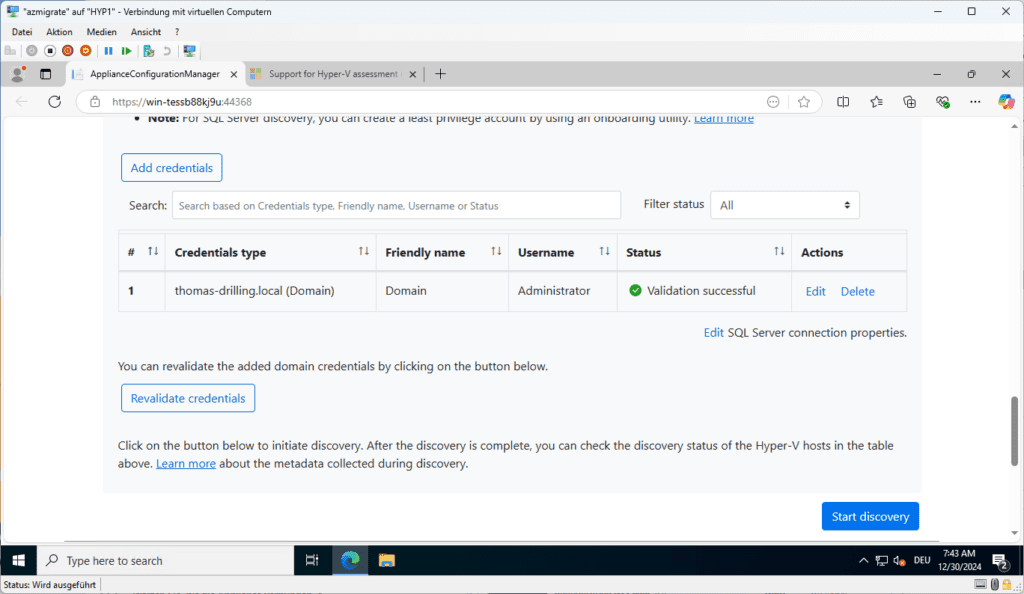The width and height of the screenshot is (1024, 594).
Task: Click the Revert checkpoint arrow icon
Action: [x=167, y=51]
